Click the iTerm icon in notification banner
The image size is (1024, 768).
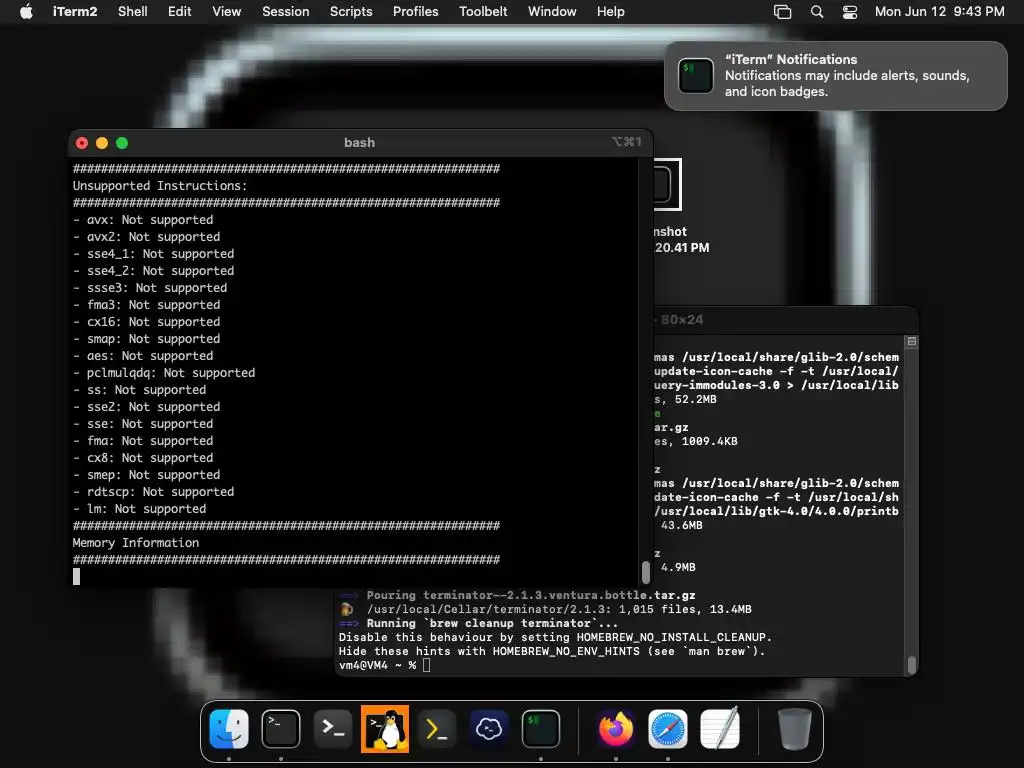696,76
